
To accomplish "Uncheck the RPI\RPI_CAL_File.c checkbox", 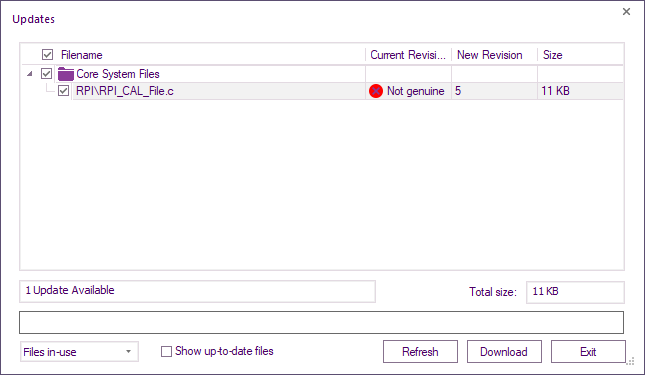I will click(63, 91).
